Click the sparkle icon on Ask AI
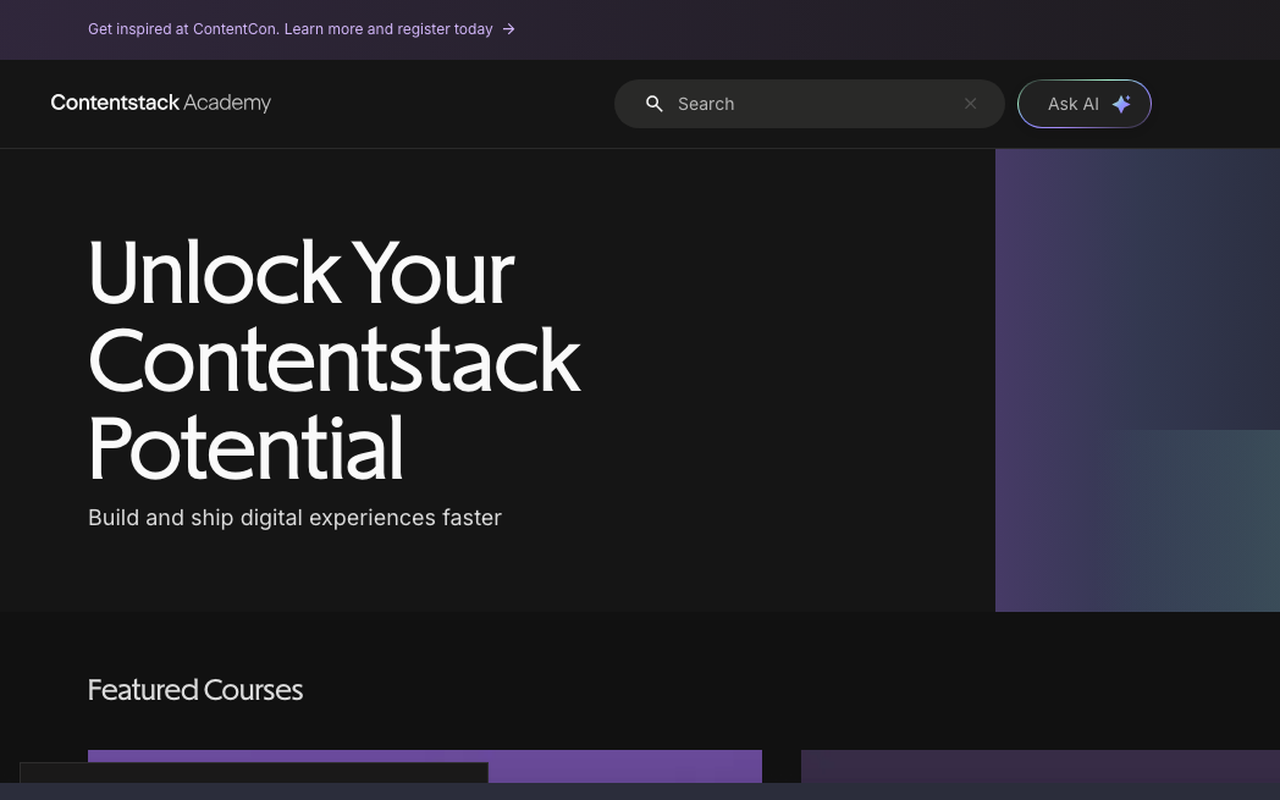This screenshot has width=1280, height=800. (x=1121, y=104)
